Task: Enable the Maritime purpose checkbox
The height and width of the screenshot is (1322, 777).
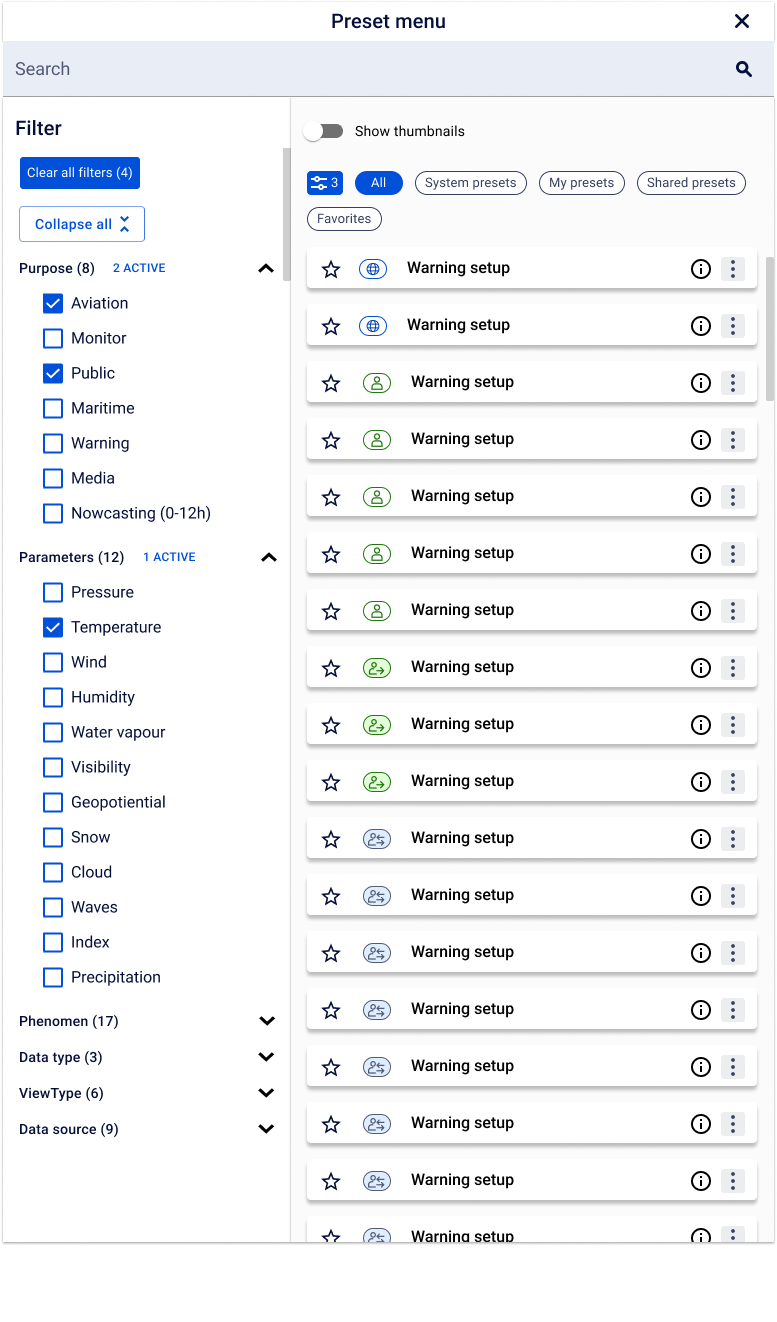Action: pos(53,408)
